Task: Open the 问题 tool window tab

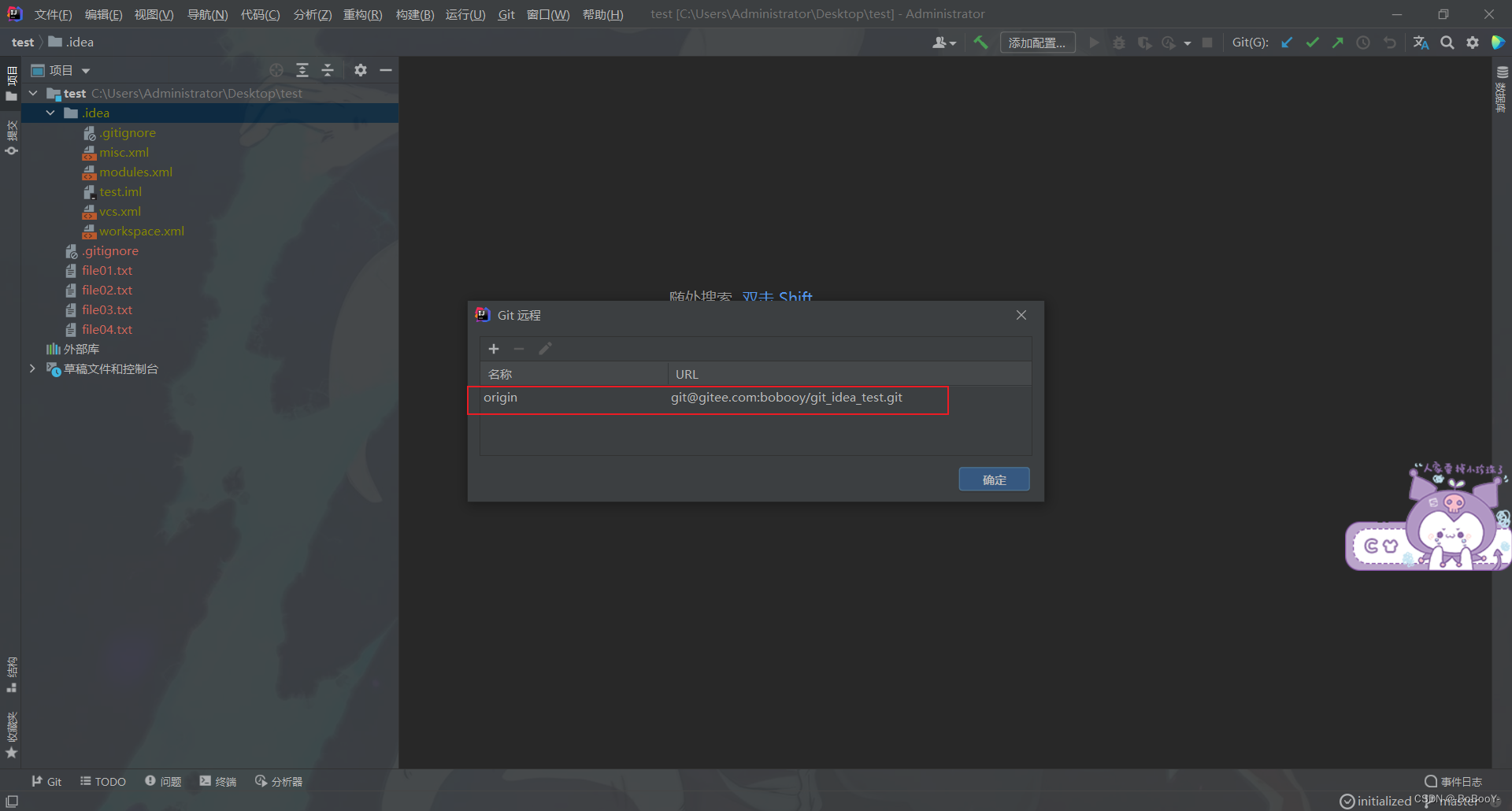Action: point(163,781)
